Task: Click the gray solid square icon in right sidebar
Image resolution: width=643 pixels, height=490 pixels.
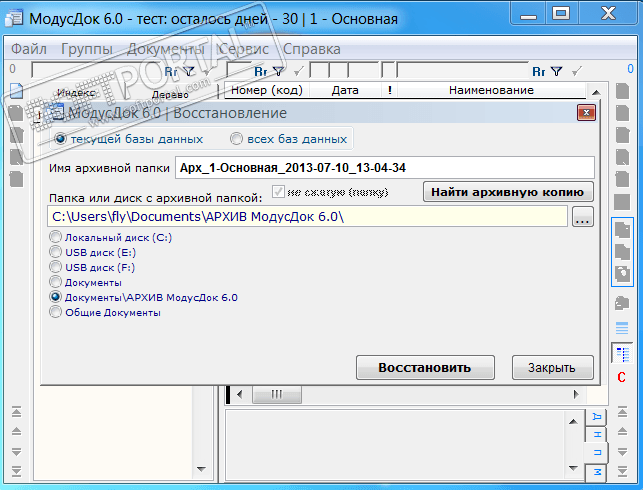Action: (622, 202)
